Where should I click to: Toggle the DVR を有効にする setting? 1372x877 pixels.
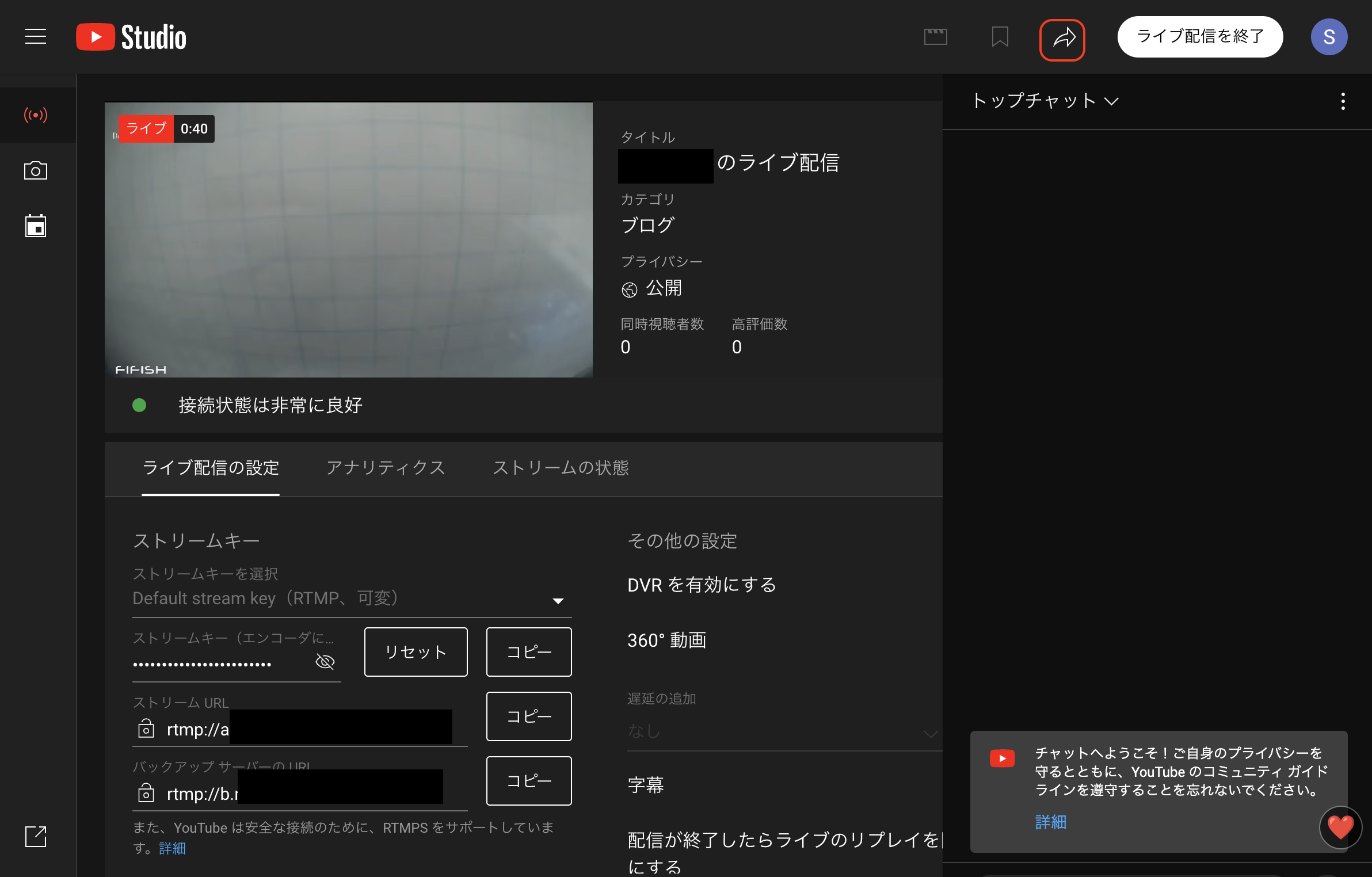702,585
